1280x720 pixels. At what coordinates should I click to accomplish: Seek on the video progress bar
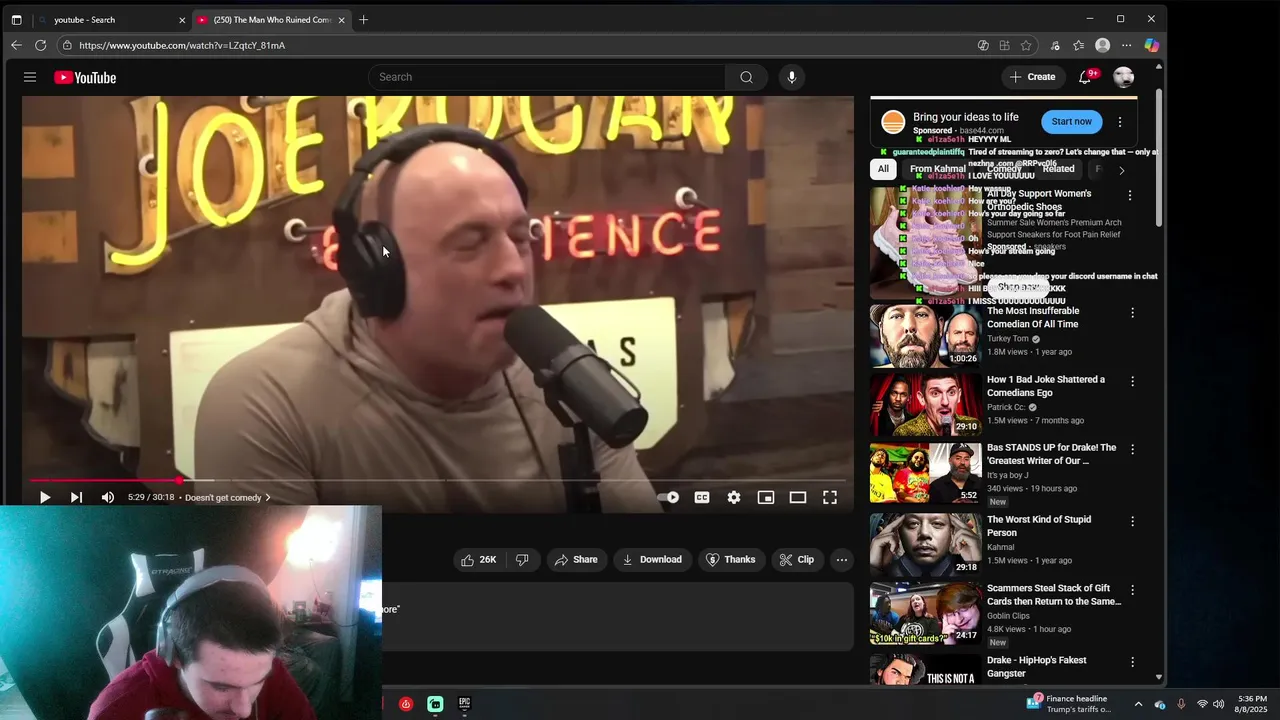(437, 480)
